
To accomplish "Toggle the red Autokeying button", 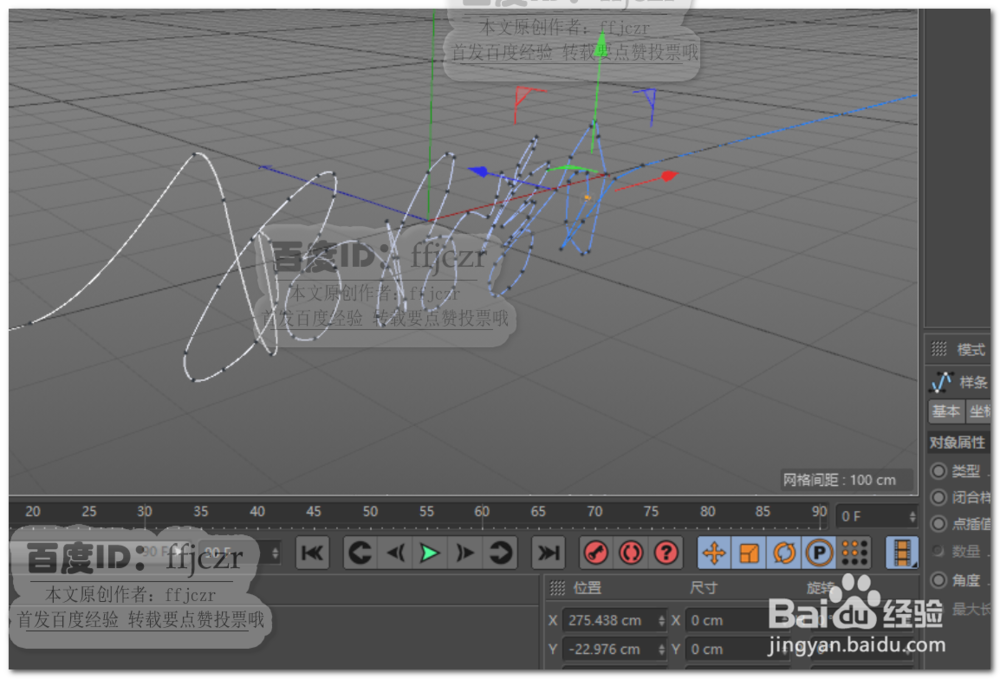I will 631,553.
